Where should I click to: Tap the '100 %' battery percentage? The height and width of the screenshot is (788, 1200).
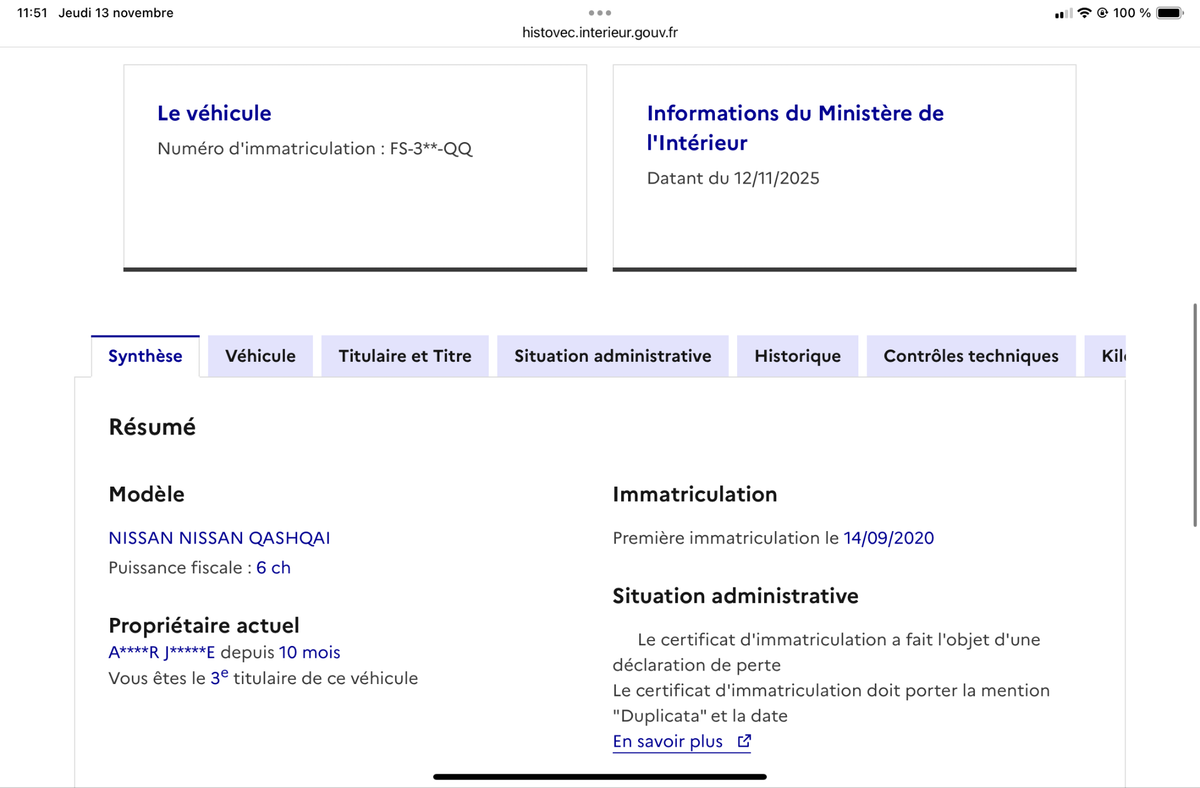point(1132,13)
